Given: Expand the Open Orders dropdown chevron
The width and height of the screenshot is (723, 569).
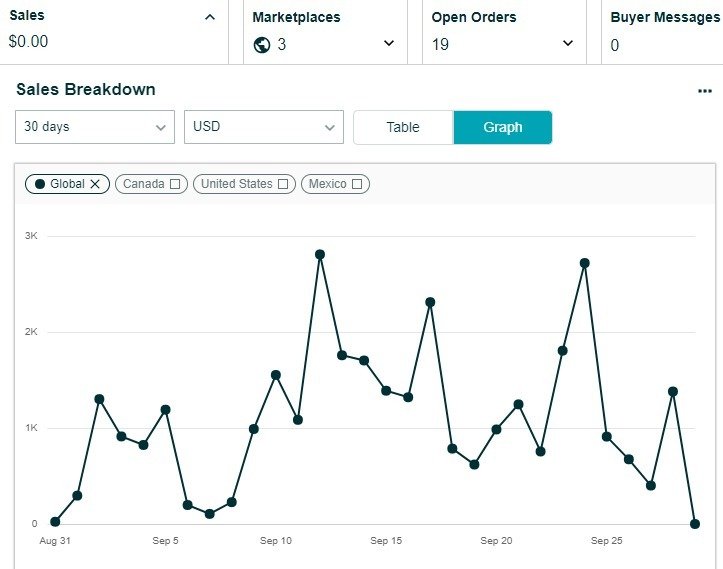Looking at the screenshot, I should [x=568, y=44].
